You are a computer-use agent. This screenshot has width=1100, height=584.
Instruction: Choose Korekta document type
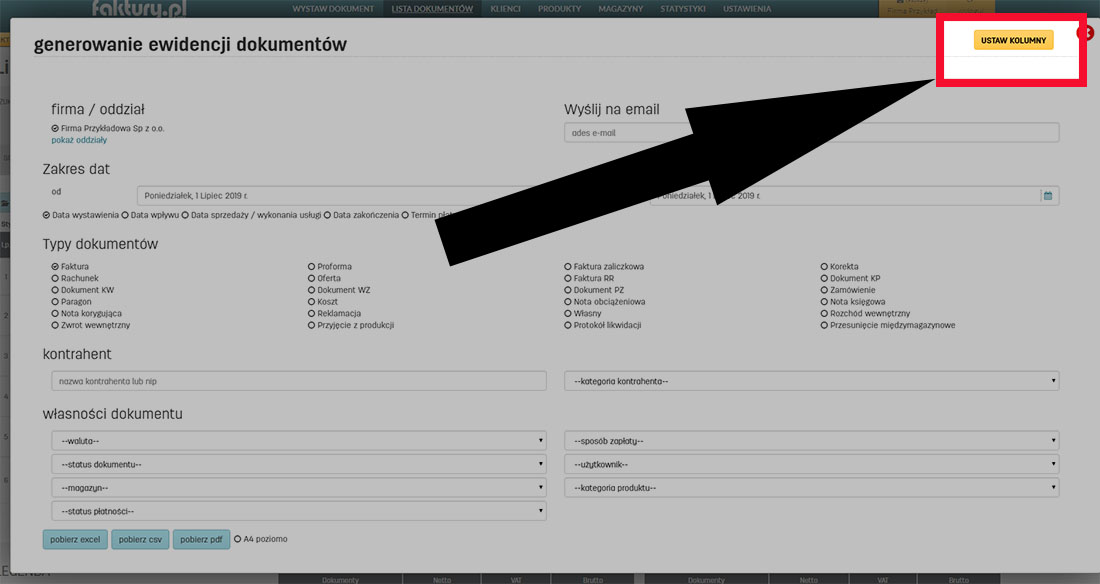tap(824, 267)
